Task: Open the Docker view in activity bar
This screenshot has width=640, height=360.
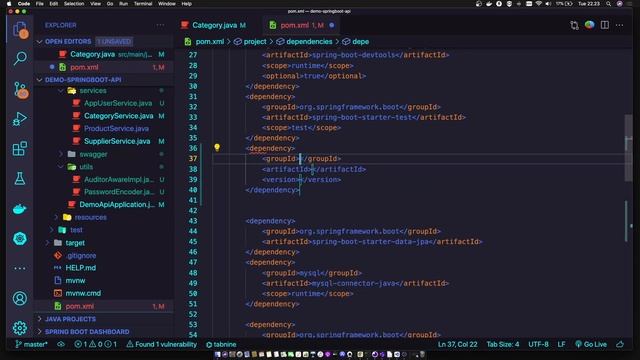Action: pyautogui.click(x=20, y=209)
